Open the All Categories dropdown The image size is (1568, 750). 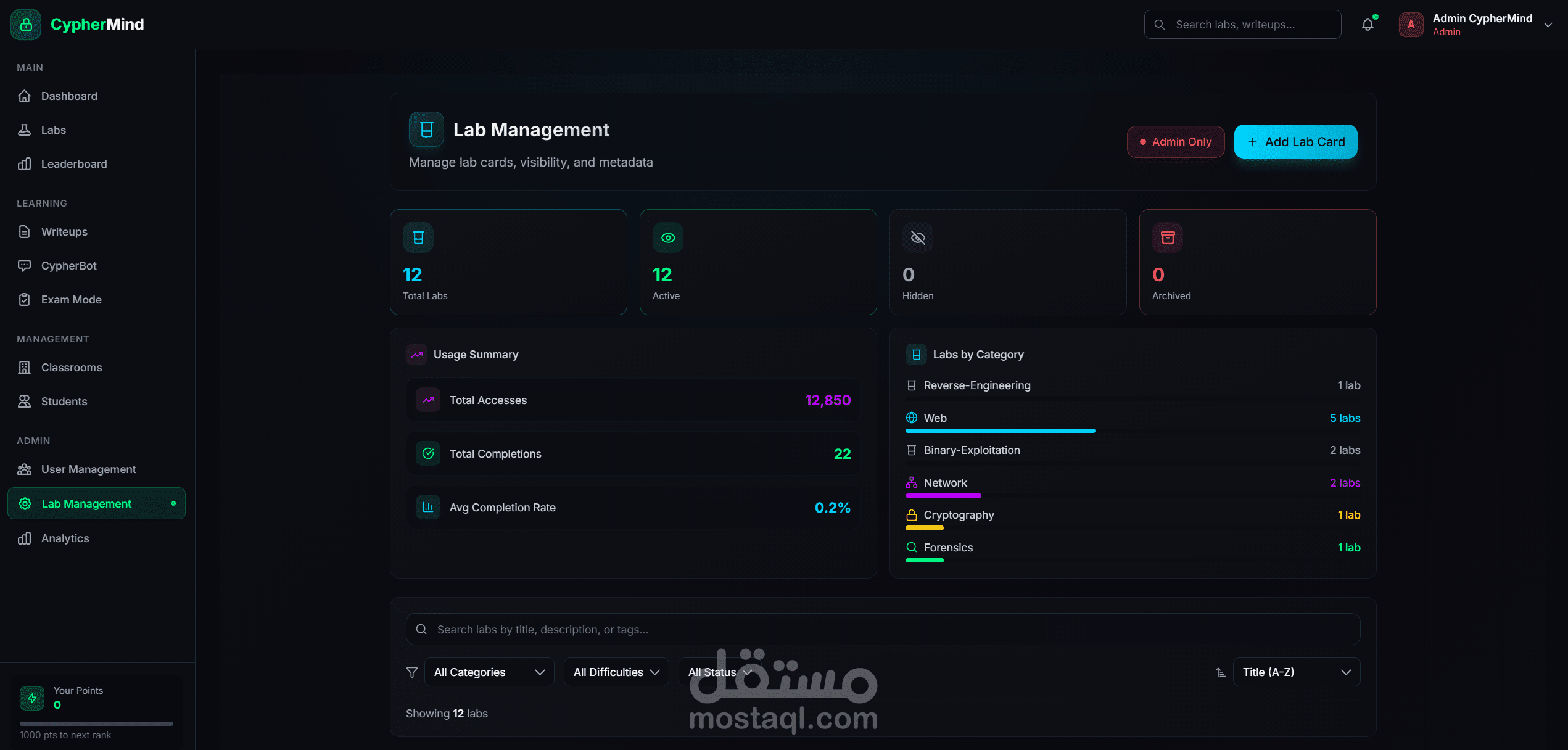click(x=489, y=672)
